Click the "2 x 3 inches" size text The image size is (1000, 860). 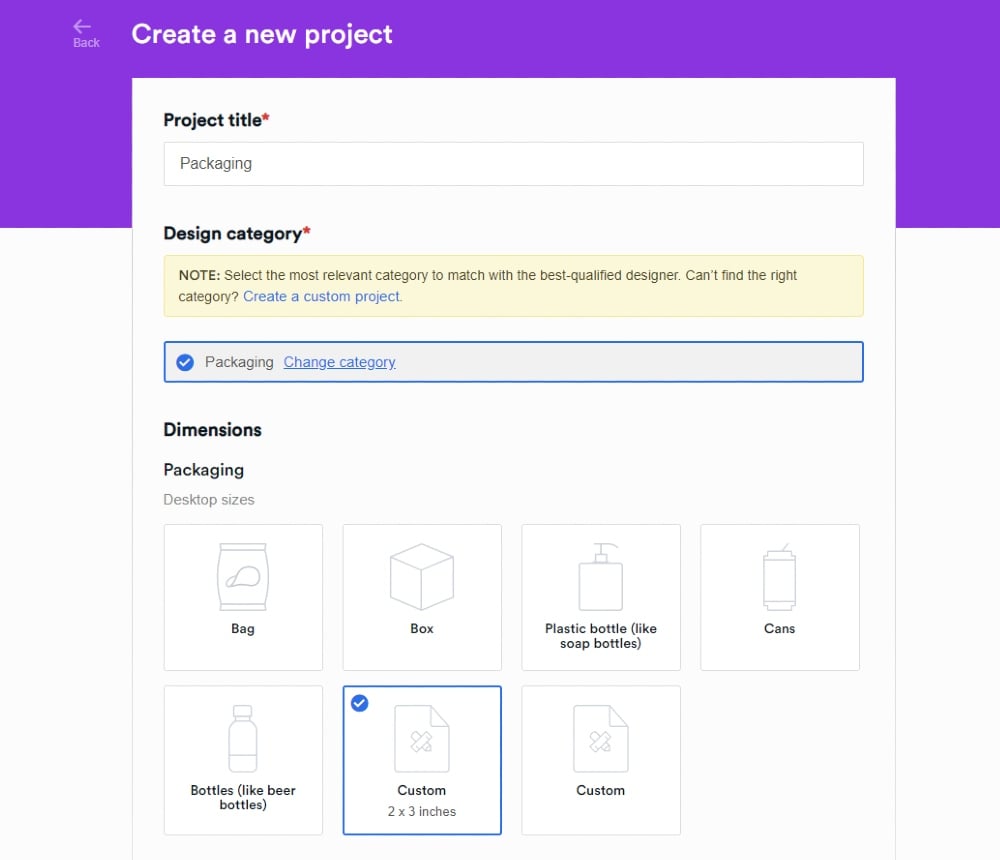[422, 812]
